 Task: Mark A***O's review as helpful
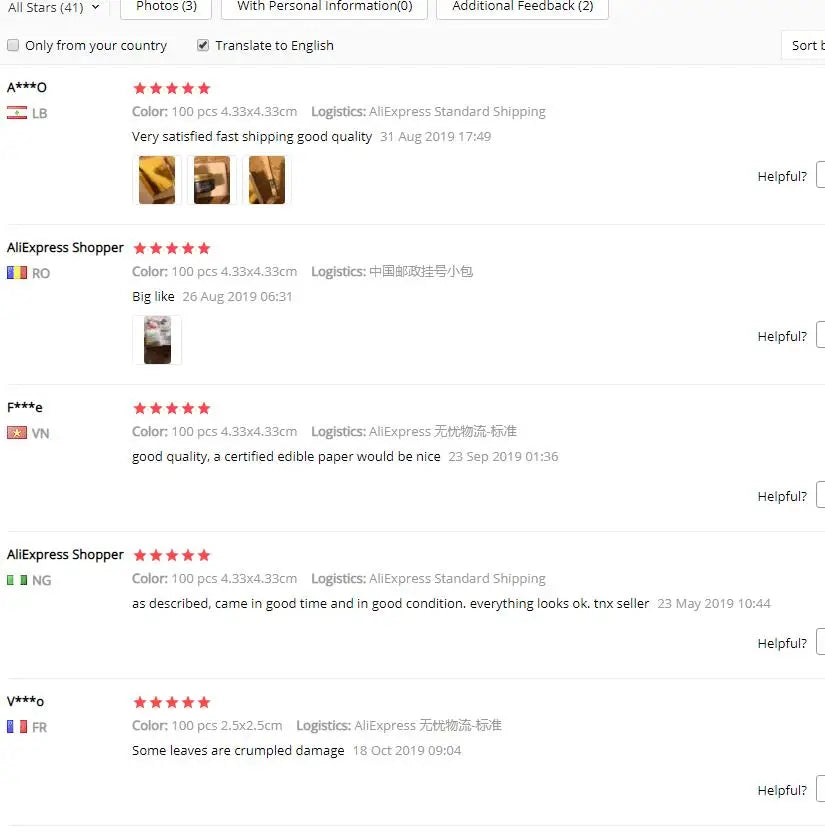[x=820, y=175]
